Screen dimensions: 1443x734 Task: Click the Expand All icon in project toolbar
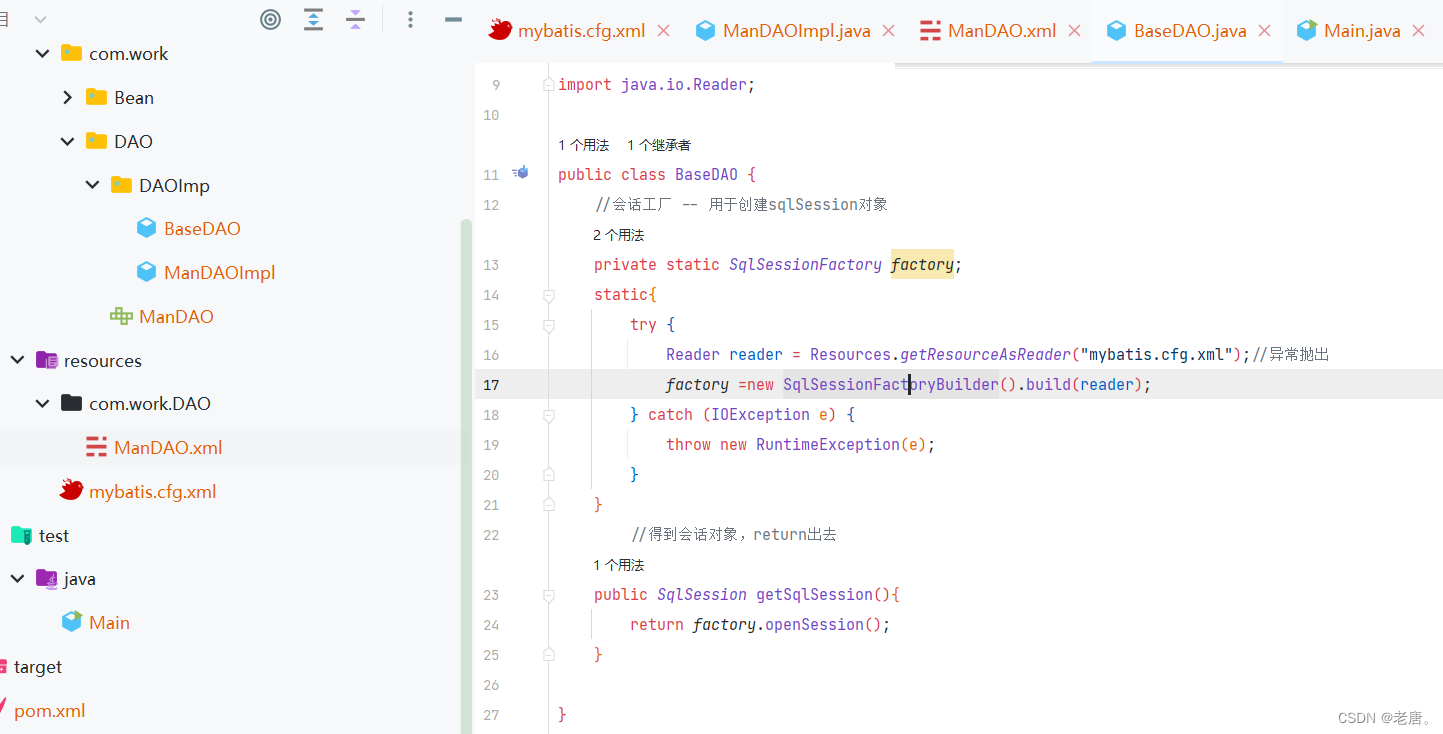point(314,19)
